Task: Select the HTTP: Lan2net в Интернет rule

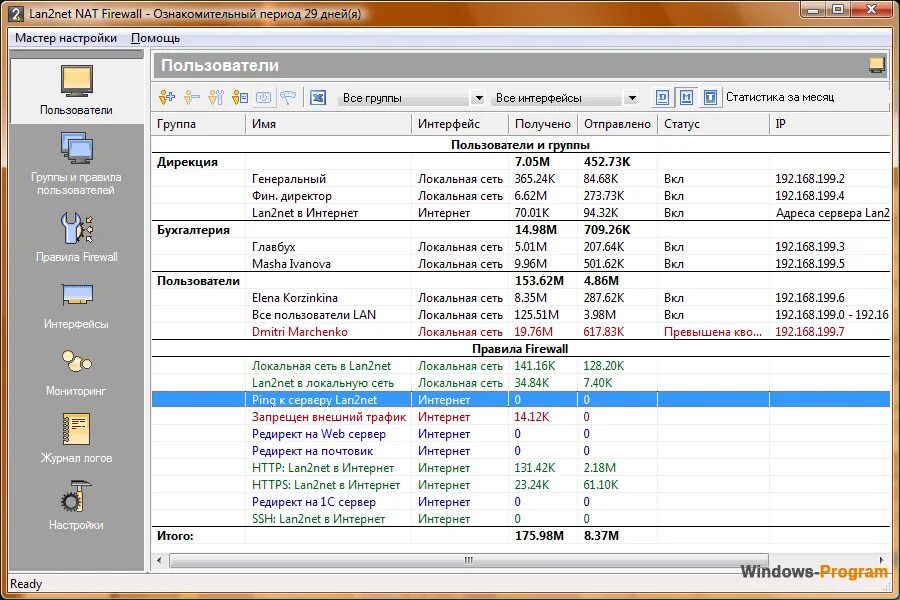Action: tap(521, 468)
